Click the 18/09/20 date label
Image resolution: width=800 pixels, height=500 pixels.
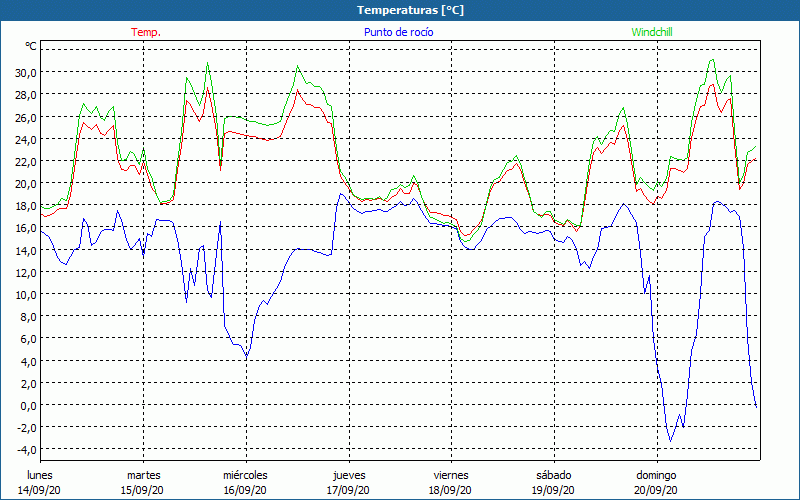(451, 490)
